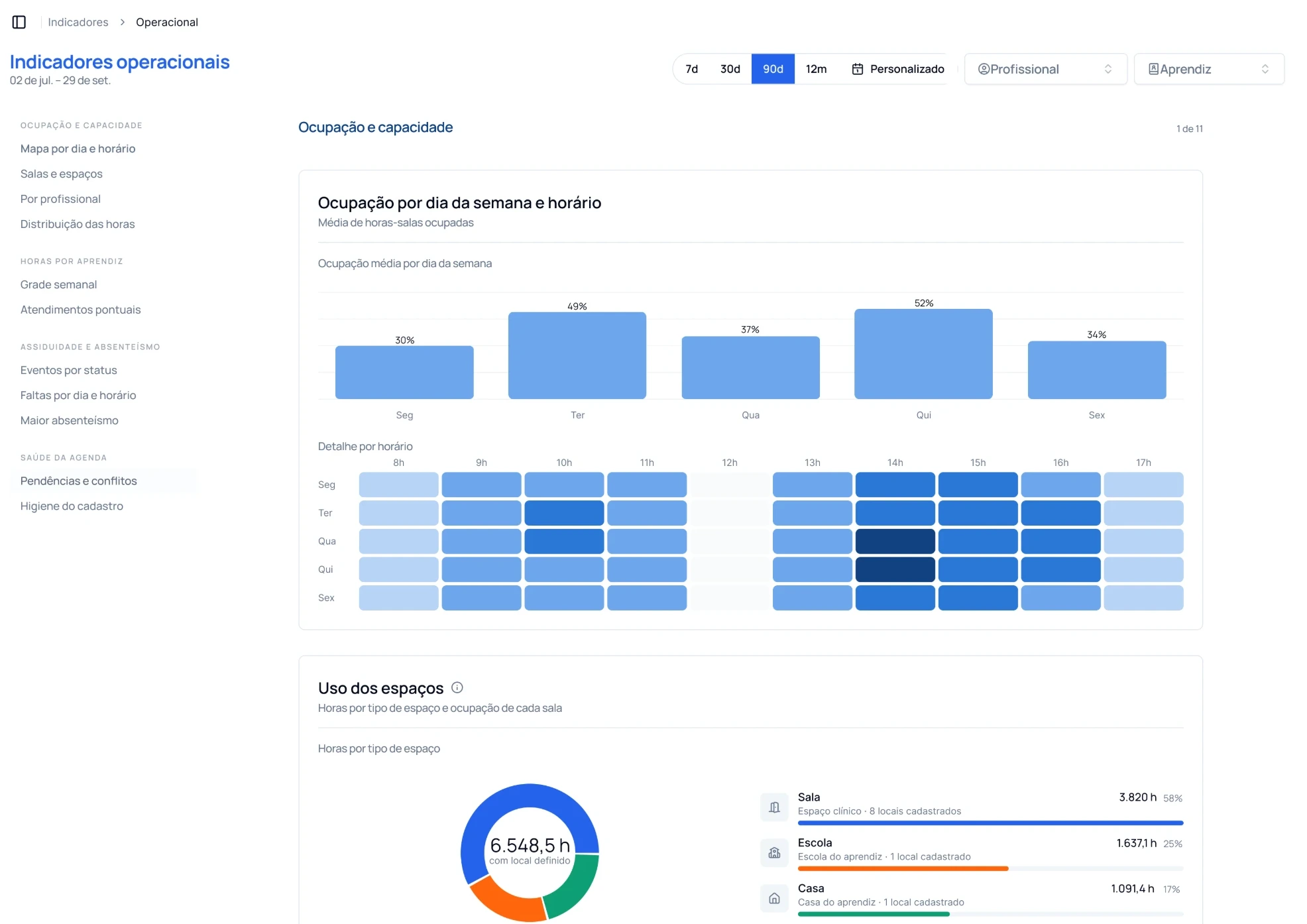
Task: Select the 30d period option
Action: 730,69
